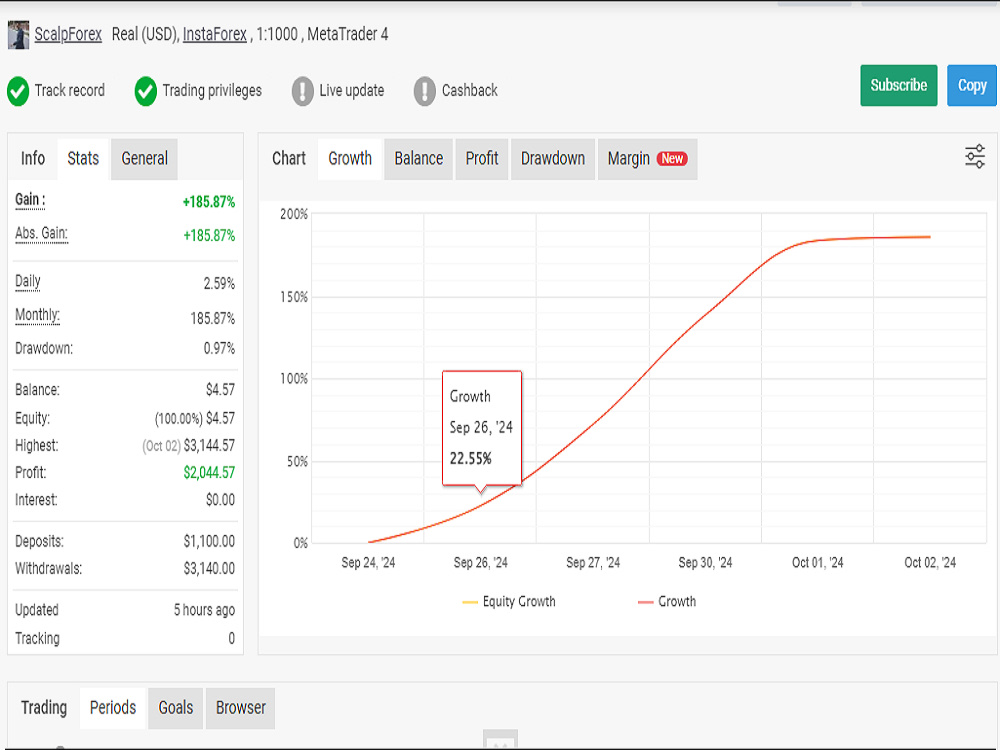The height and width of the screenshot is (750, 1000).
Task: Click the $3,140.00 withdrawals value
Action: pos(209,569)
